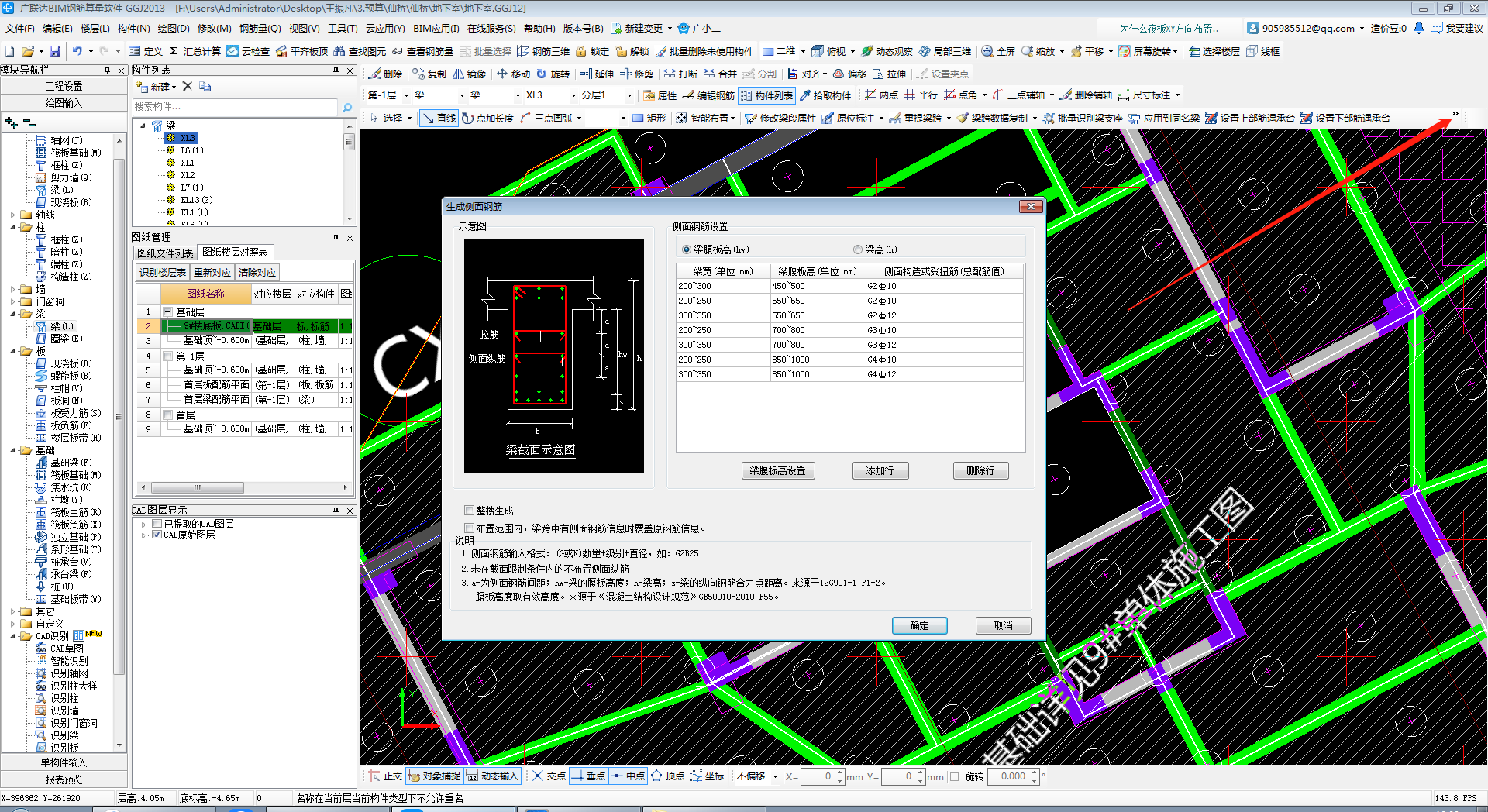Open 编辑钢筋 edit rebar panel
This screenshot has width=1488, height=812.
(x=708, y=95)
